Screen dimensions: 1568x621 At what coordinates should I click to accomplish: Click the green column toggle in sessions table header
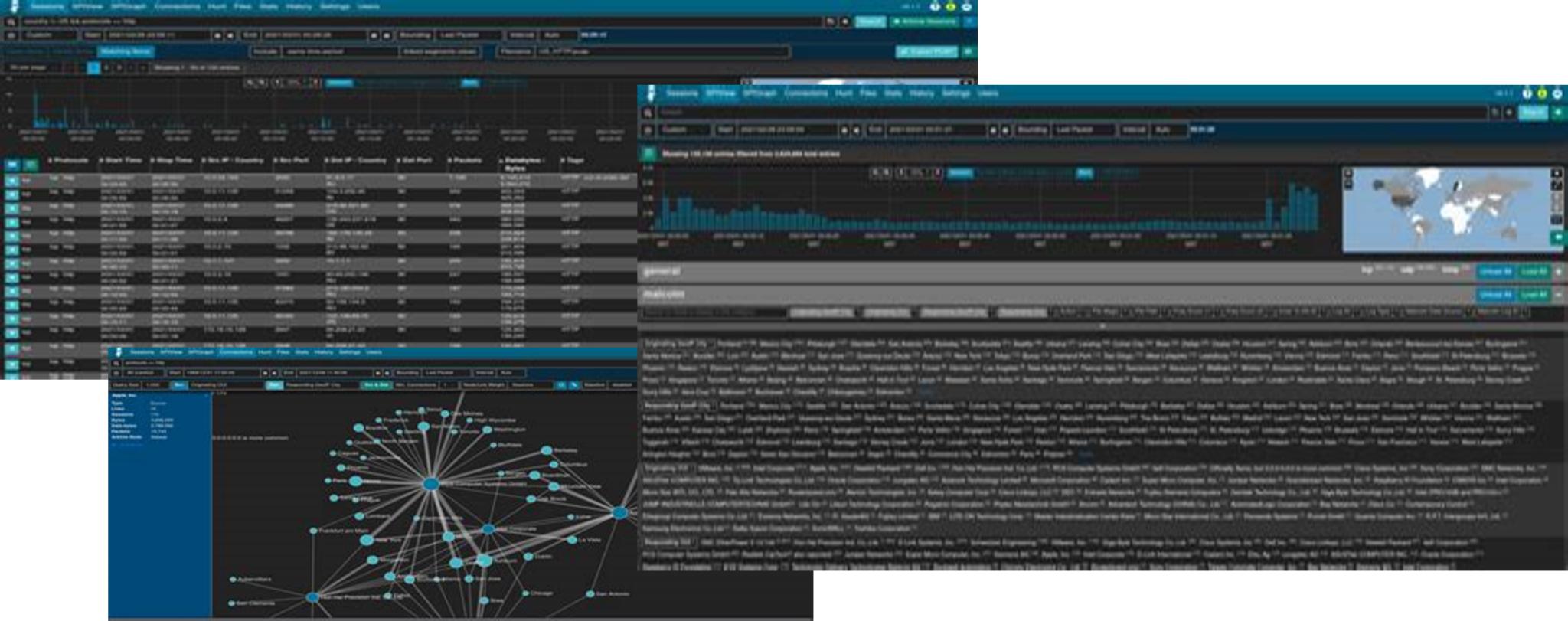pos(31,165)
